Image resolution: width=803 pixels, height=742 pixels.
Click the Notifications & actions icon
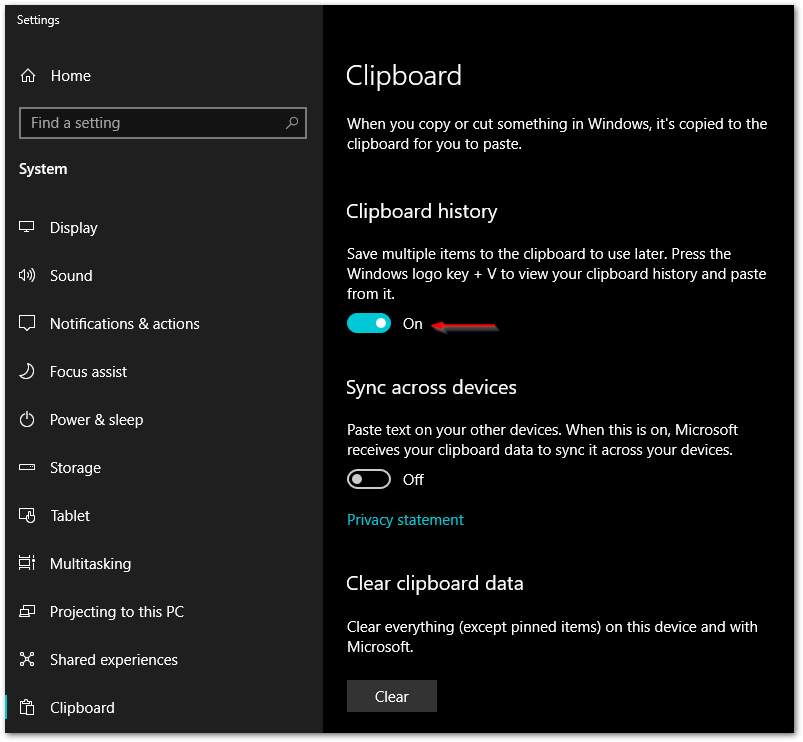(26, 323)
